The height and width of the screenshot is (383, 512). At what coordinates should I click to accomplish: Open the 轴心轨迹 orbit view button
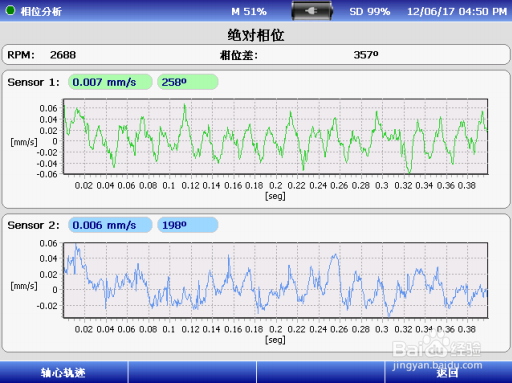[63, 372]
